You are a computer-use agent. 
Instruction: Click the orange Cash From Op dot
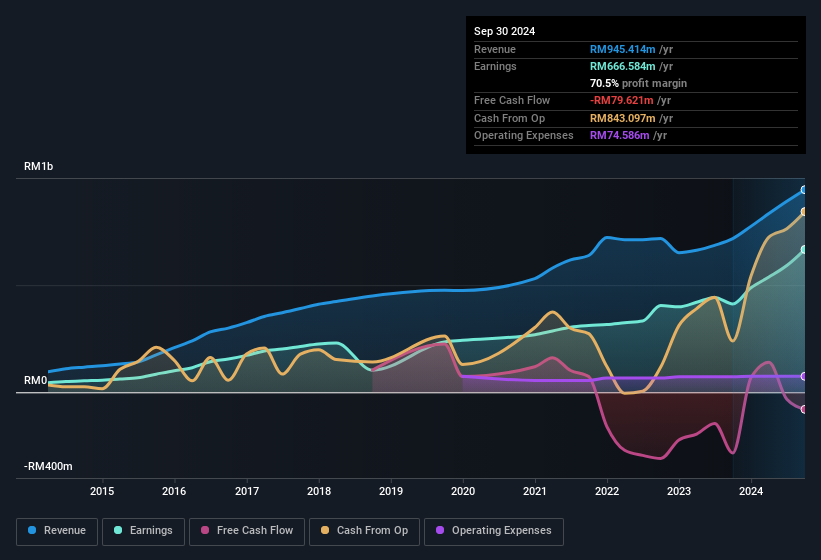(x=325, y=531)
